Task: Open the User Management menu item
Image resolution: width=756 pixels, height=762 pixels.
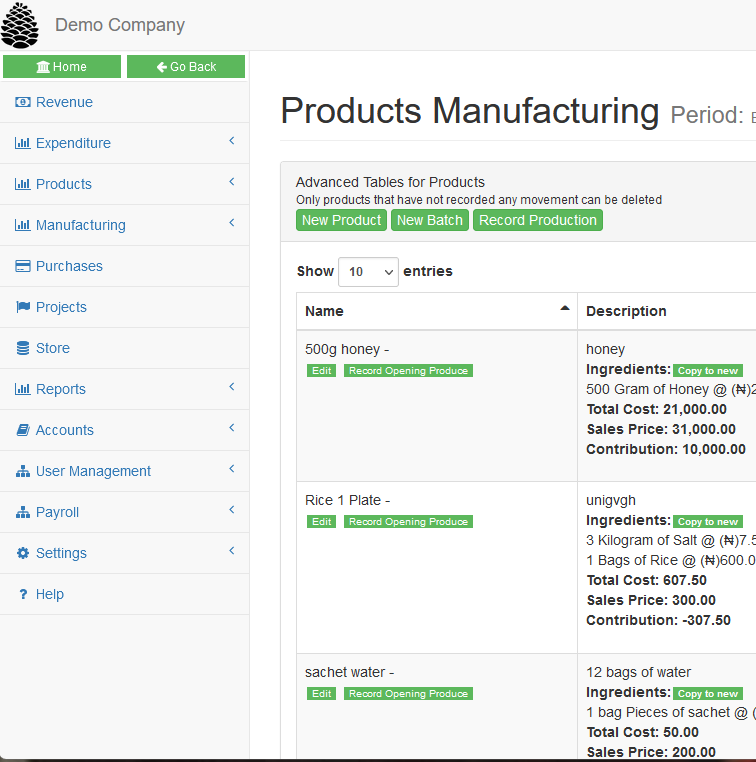Action: click(93, 471)
